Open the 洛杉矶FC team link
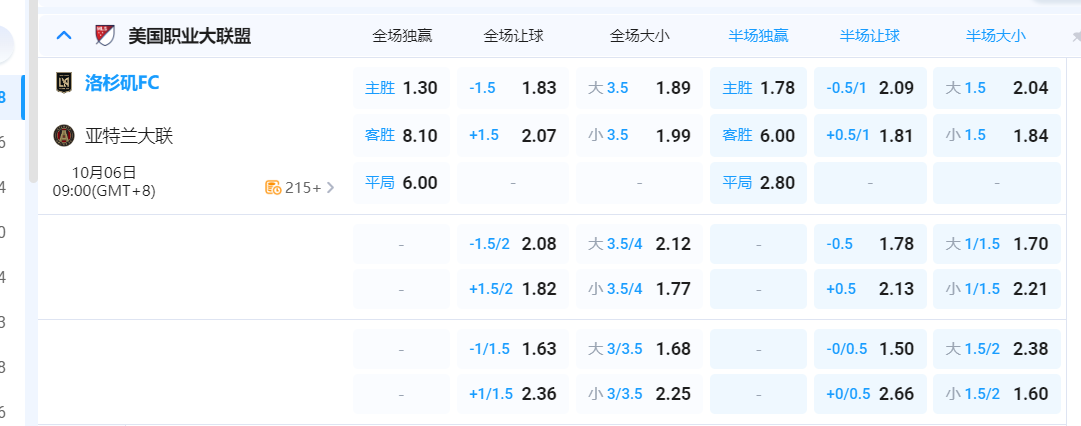The width and height of the screenshot is (1081, 426). coord(122,84)
